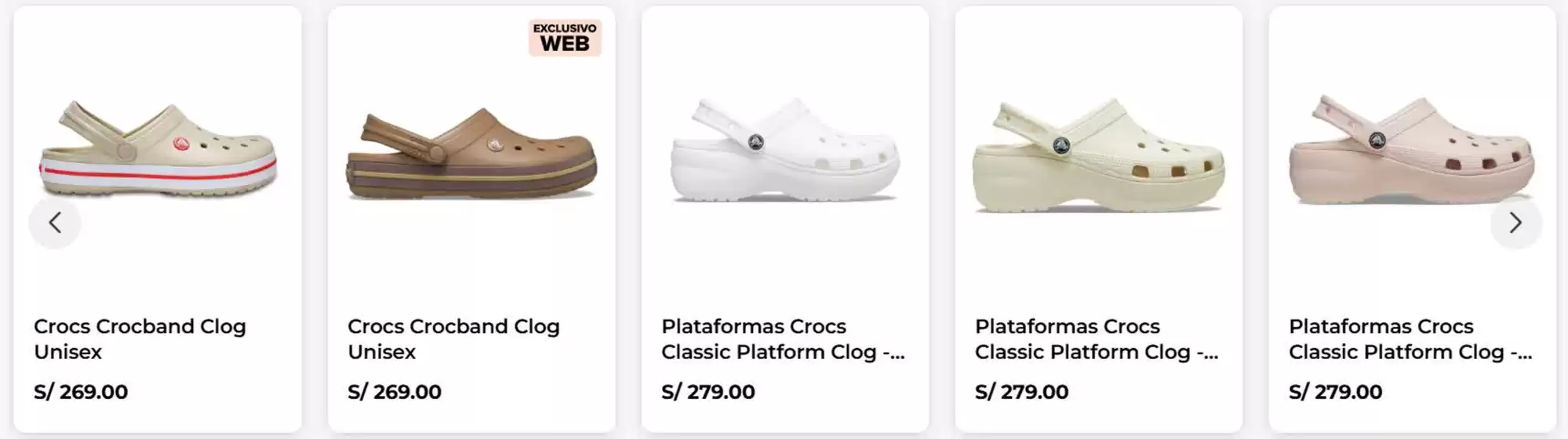Click the previous carousel arrow

(x=55, y=223)
